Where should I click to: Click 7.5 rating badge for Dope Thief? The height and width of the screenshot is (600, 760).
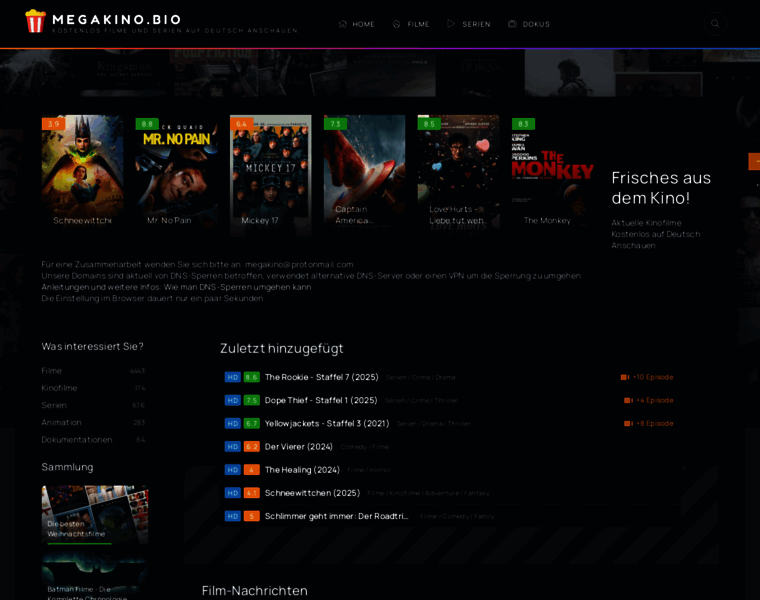[252, 400]
